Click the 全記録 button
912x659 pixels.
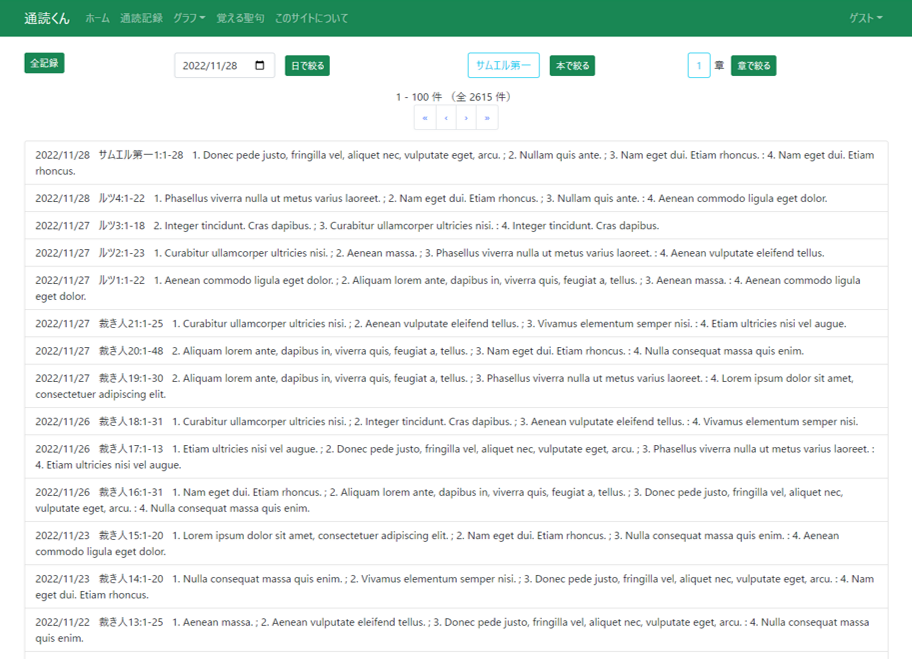click(x=44, y=63)
